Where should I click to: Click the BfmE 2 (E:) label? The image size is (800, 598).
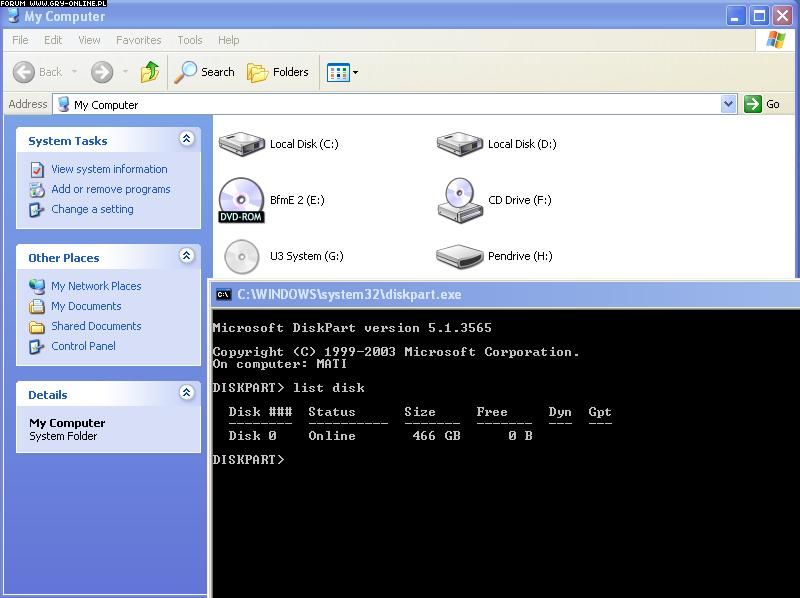tap(297, 200)
